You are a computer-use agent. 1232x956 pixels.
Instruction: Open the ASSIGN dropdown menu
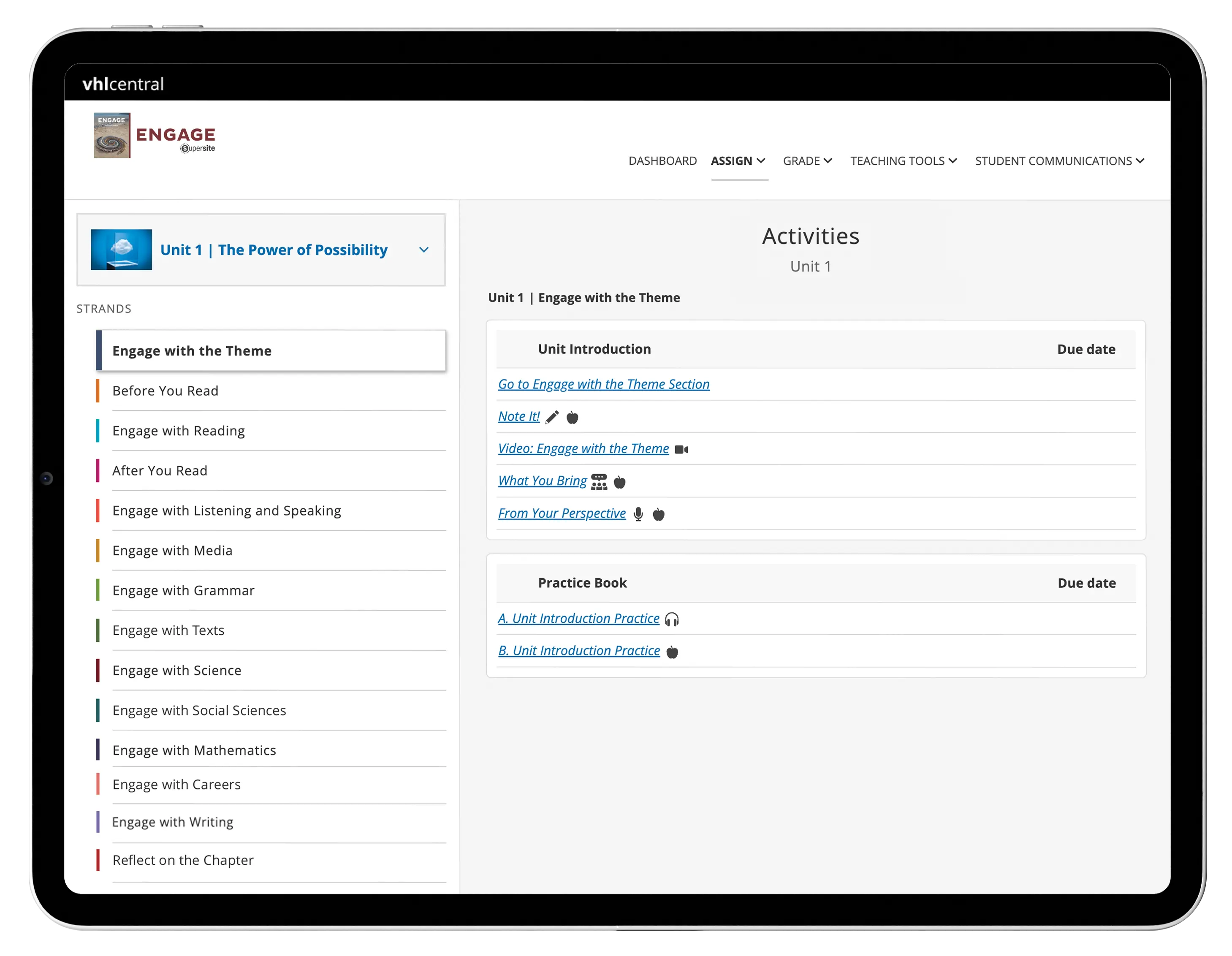point(738,161)
